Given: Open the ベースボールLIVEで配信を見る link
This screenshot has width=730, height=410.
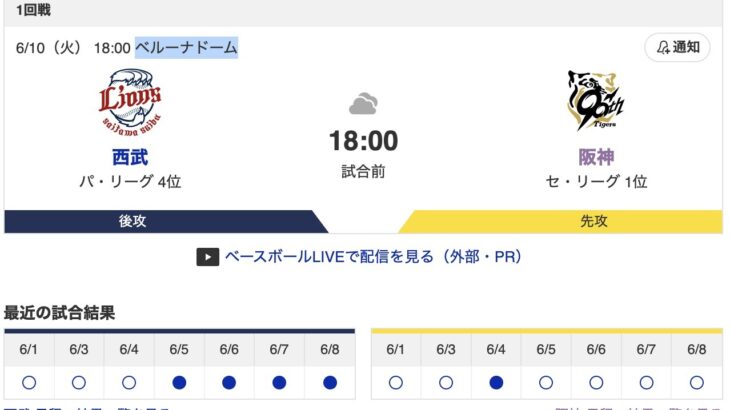Looking at the screenshot, I should pos(373,257).
